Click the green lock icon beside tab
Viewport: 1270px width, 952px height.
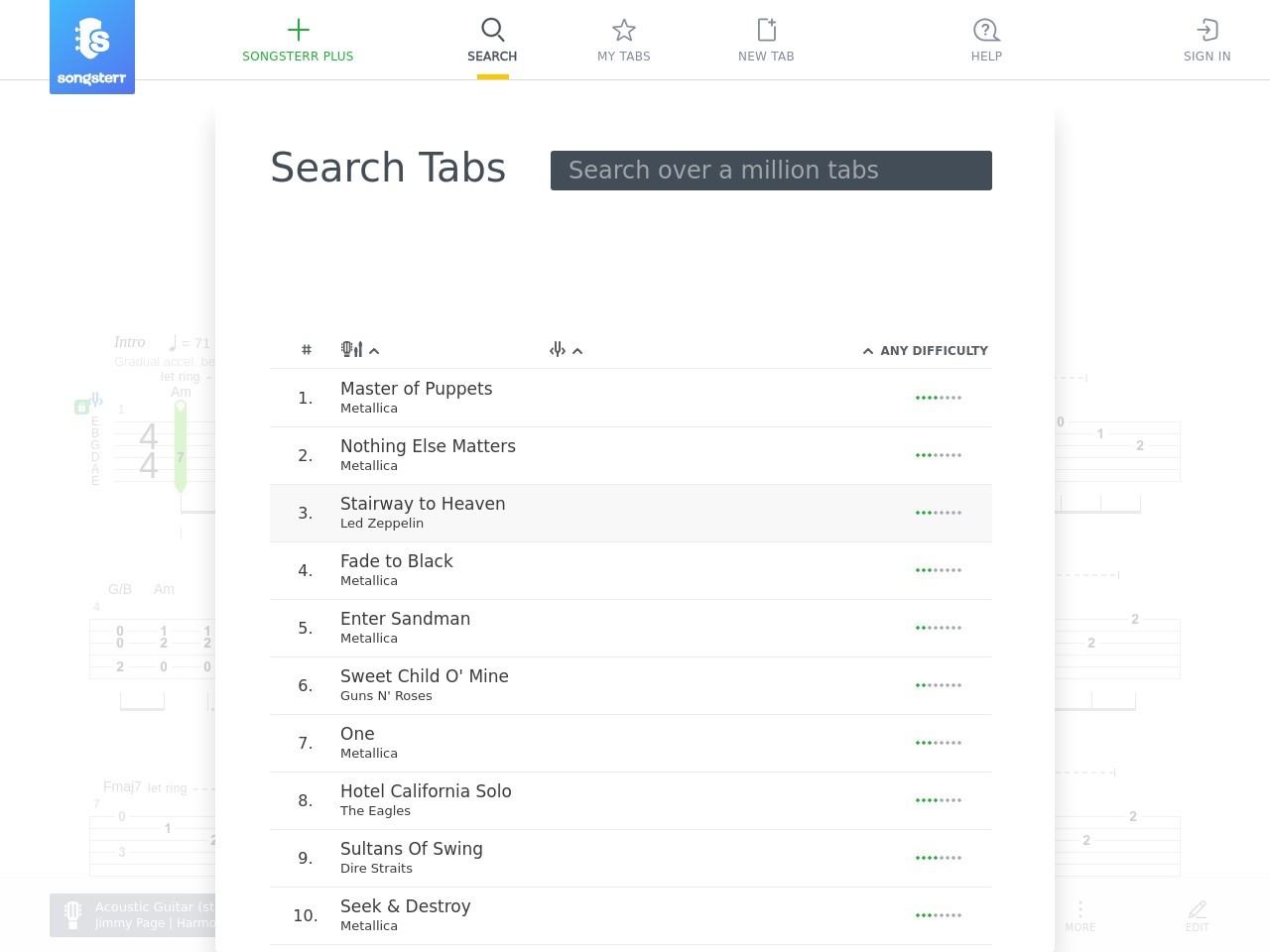[x=81, y=407]
